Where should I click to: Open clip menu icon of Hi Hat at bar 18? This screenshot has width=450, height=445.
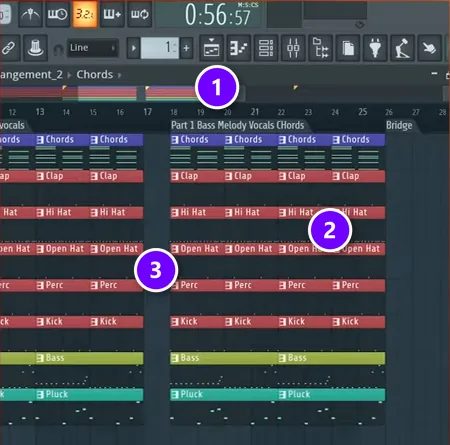175,212
